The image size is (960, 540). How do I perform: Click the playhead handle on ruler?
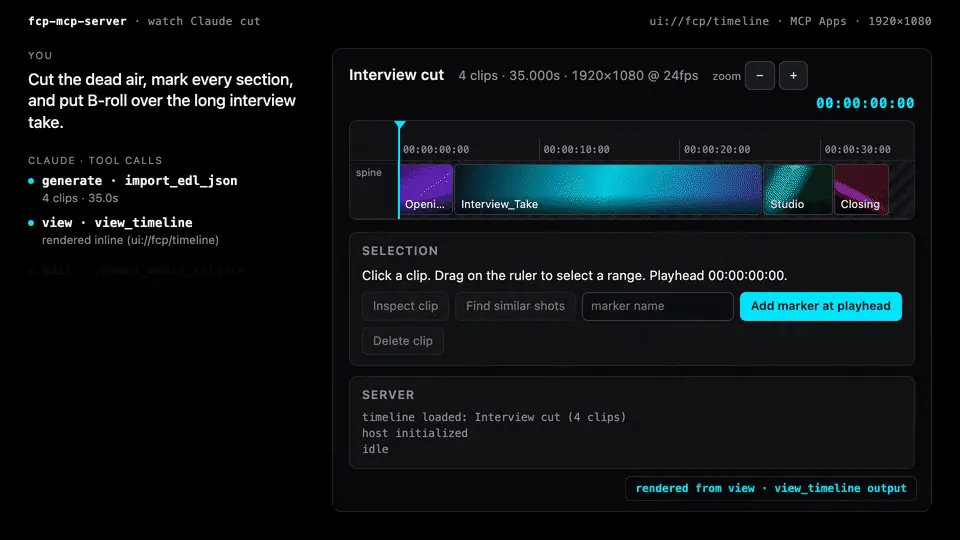(400, 126)
